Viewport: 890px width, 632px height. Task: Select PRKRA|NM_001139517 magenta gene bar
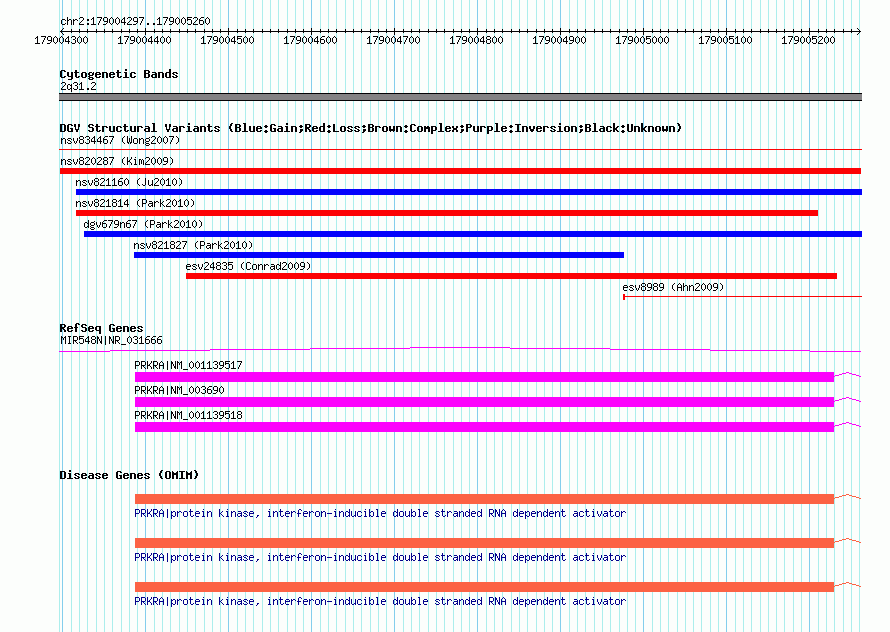point(484,376)
